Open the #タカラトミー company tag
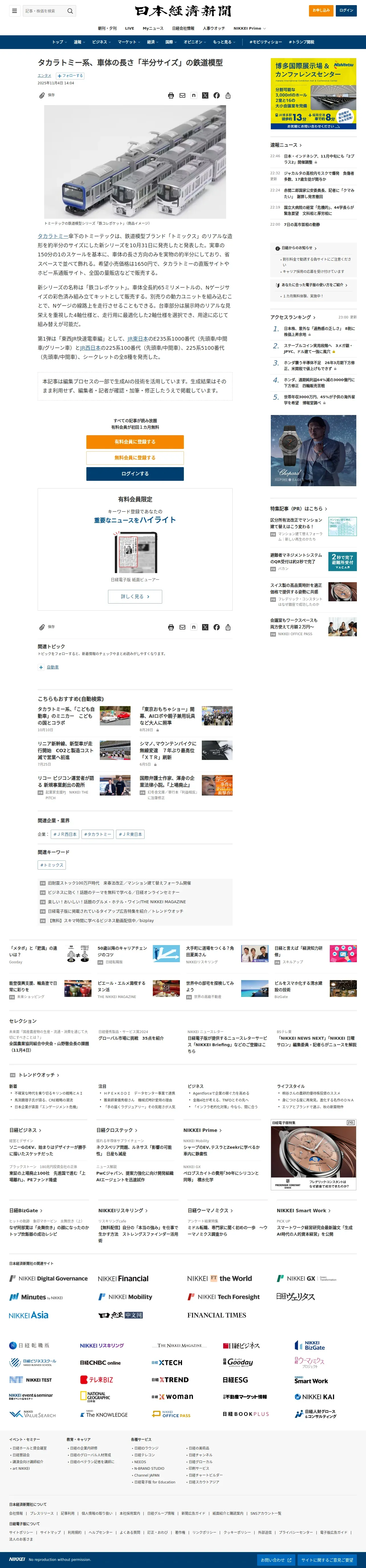 [x=97, y=834]
